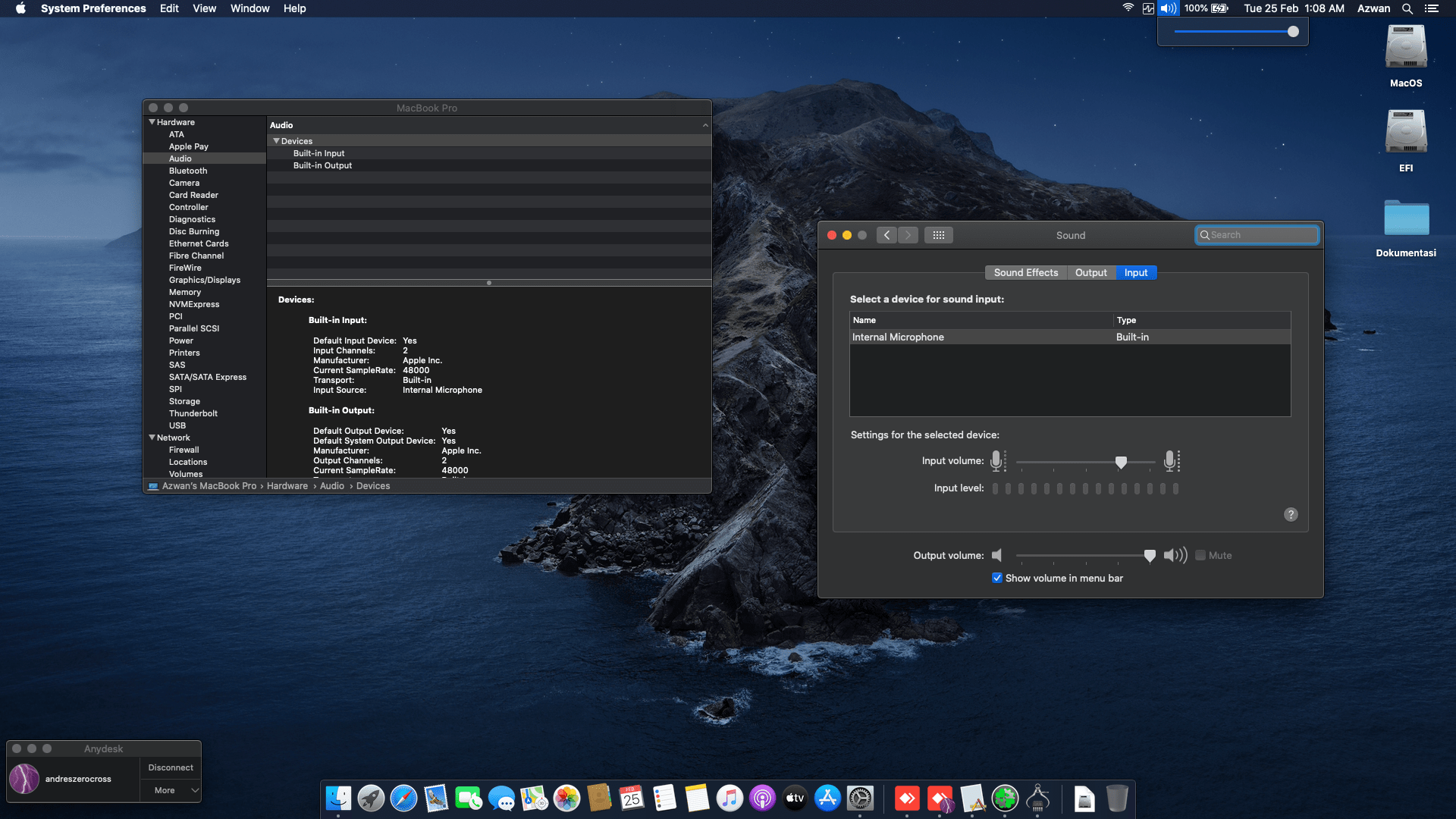Image resolution: width=1456 pixels, height=819 pixels.
Task: Open Spotlight search in the menu bar
Action: (1407, 8)
